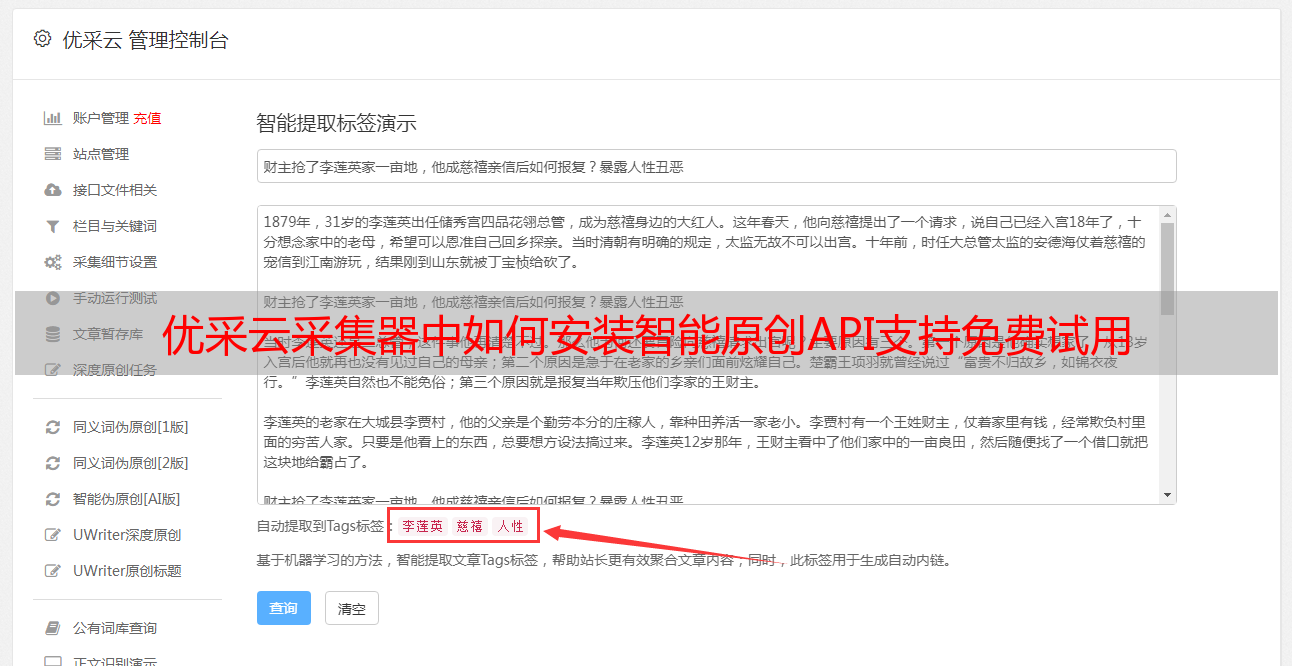Click the edit icon beside UWriter深度原创

tap(53, 535)
